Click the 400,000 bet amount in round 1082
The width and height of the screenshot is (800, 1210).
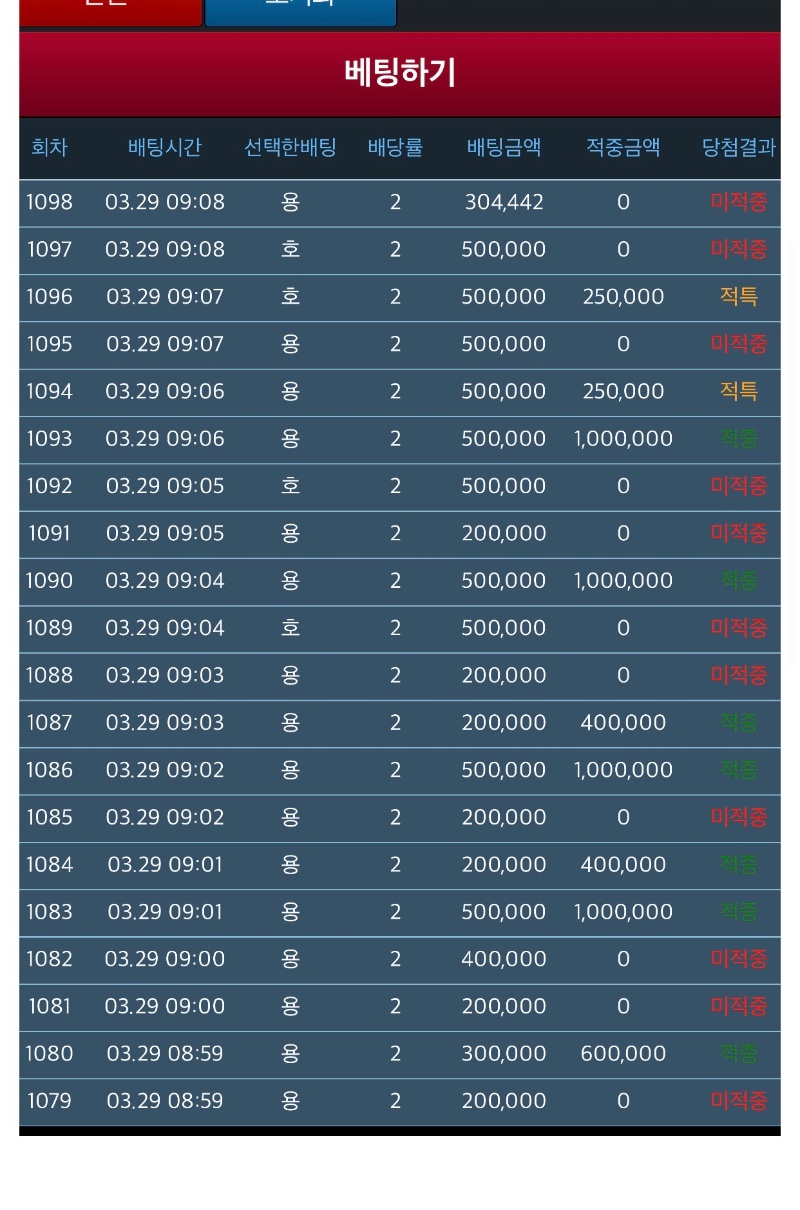[x=504, y=959]
